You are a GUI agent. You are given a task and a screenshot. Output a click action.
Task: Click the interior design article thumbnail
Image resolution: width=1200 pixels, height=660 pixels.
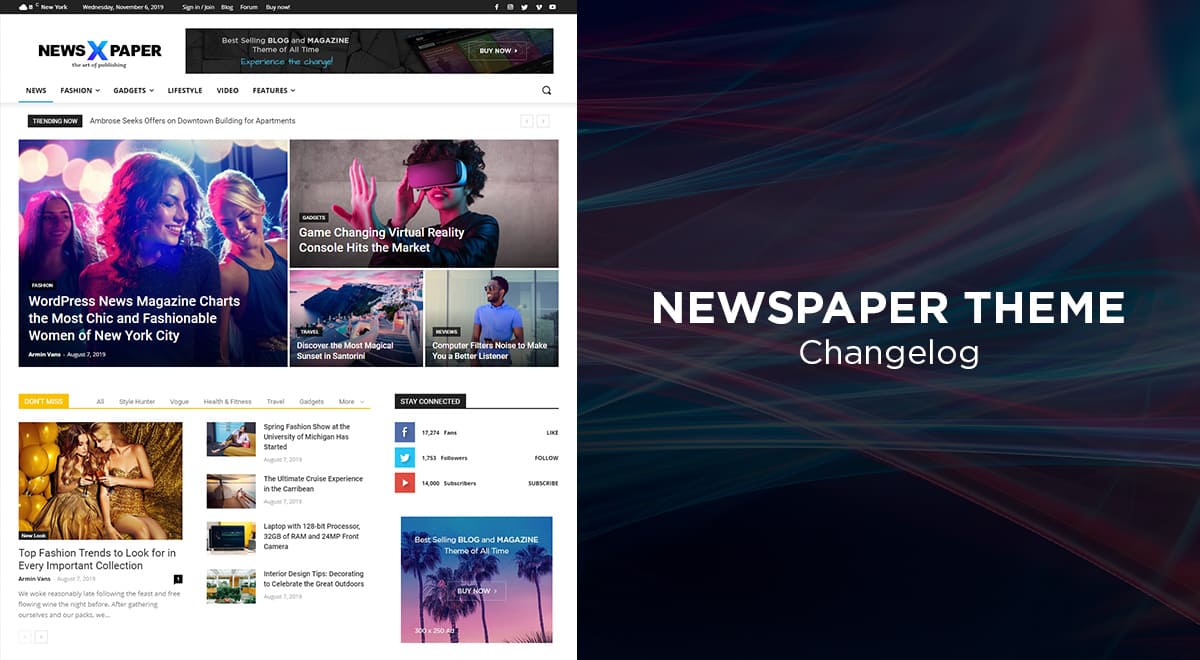click(231, 586)
